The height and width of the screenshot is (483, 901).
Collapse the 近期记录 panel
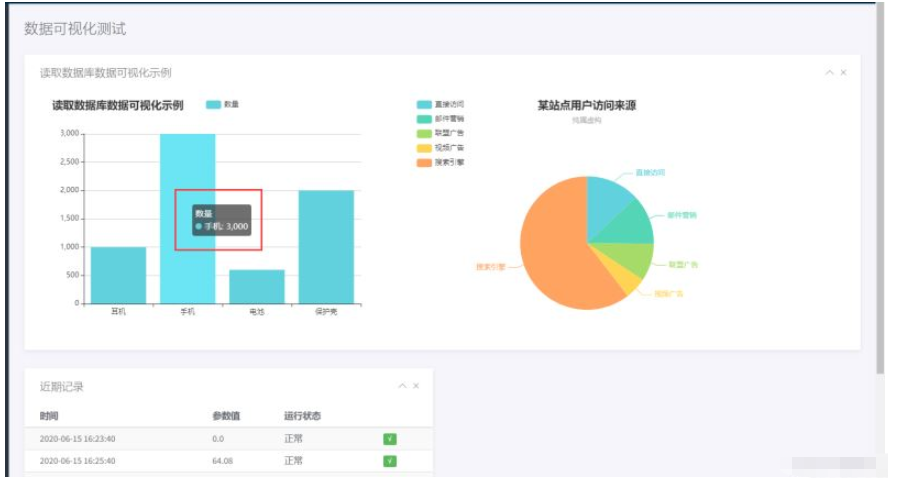click(402, 386)
